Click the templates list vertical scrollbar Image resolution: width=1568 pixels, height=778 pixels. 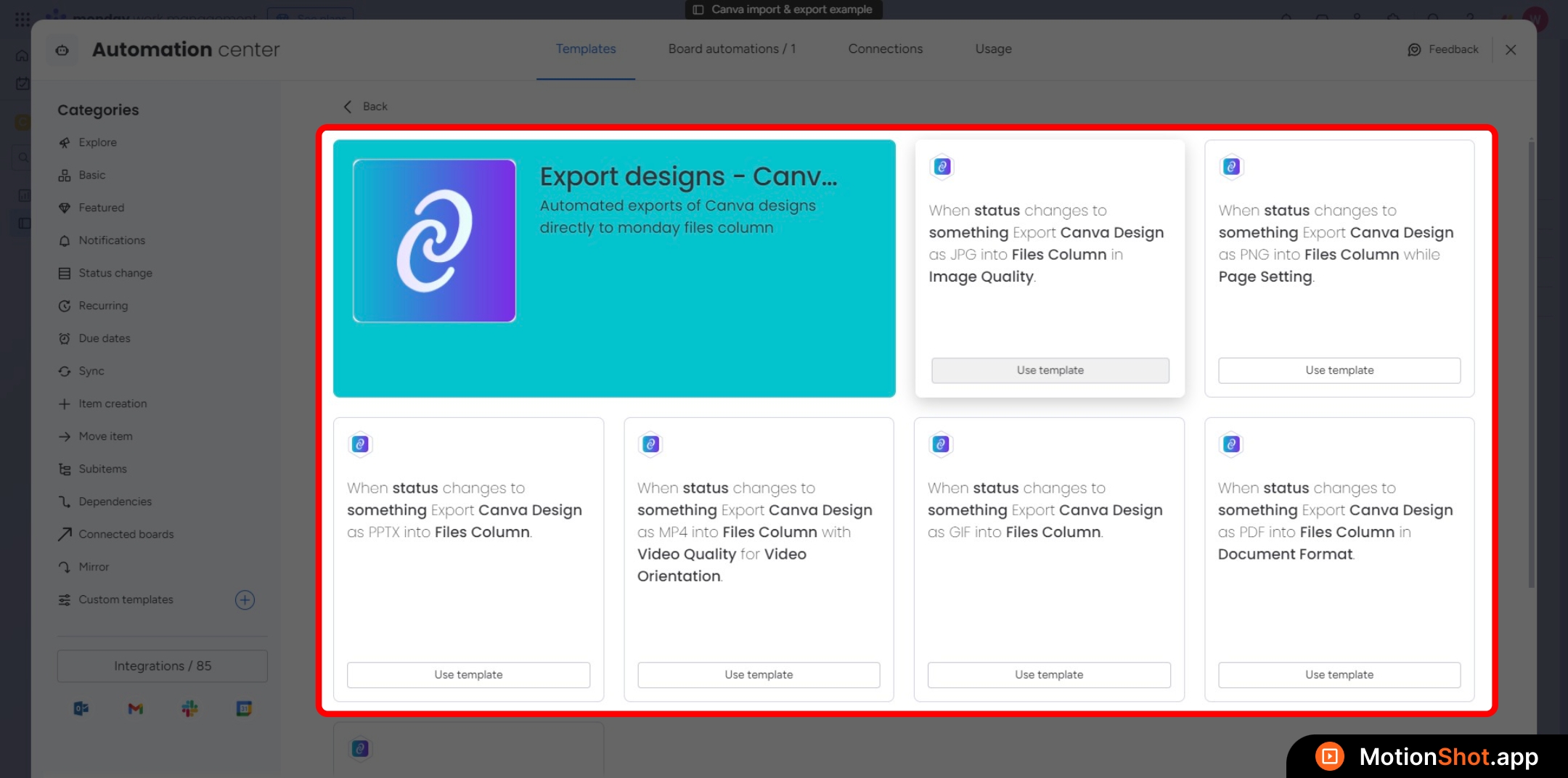(1531, 363)
